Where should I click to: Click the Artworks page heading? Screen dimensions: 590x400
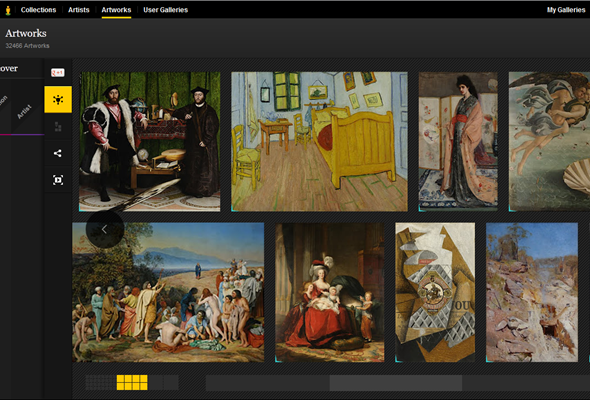[x=26, y=33]
